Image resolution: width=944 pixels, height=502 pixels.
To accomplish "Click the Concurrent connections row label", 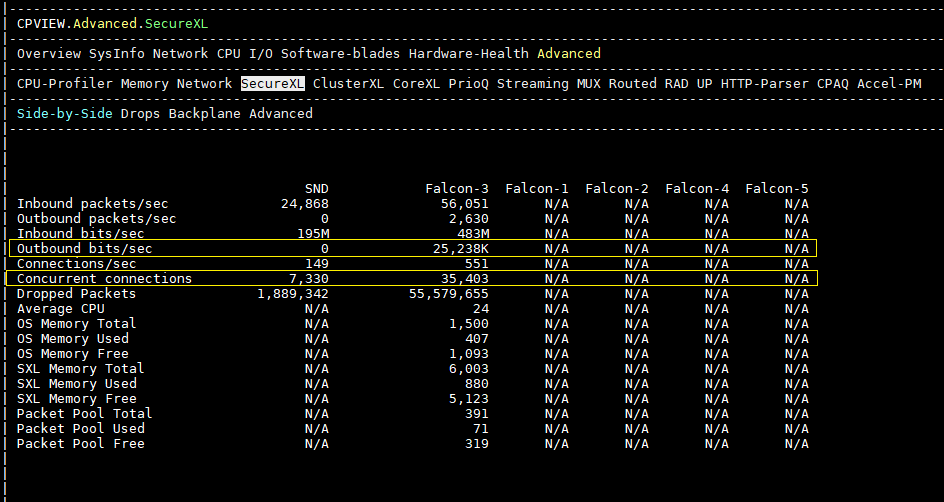I will pos(104,279).
